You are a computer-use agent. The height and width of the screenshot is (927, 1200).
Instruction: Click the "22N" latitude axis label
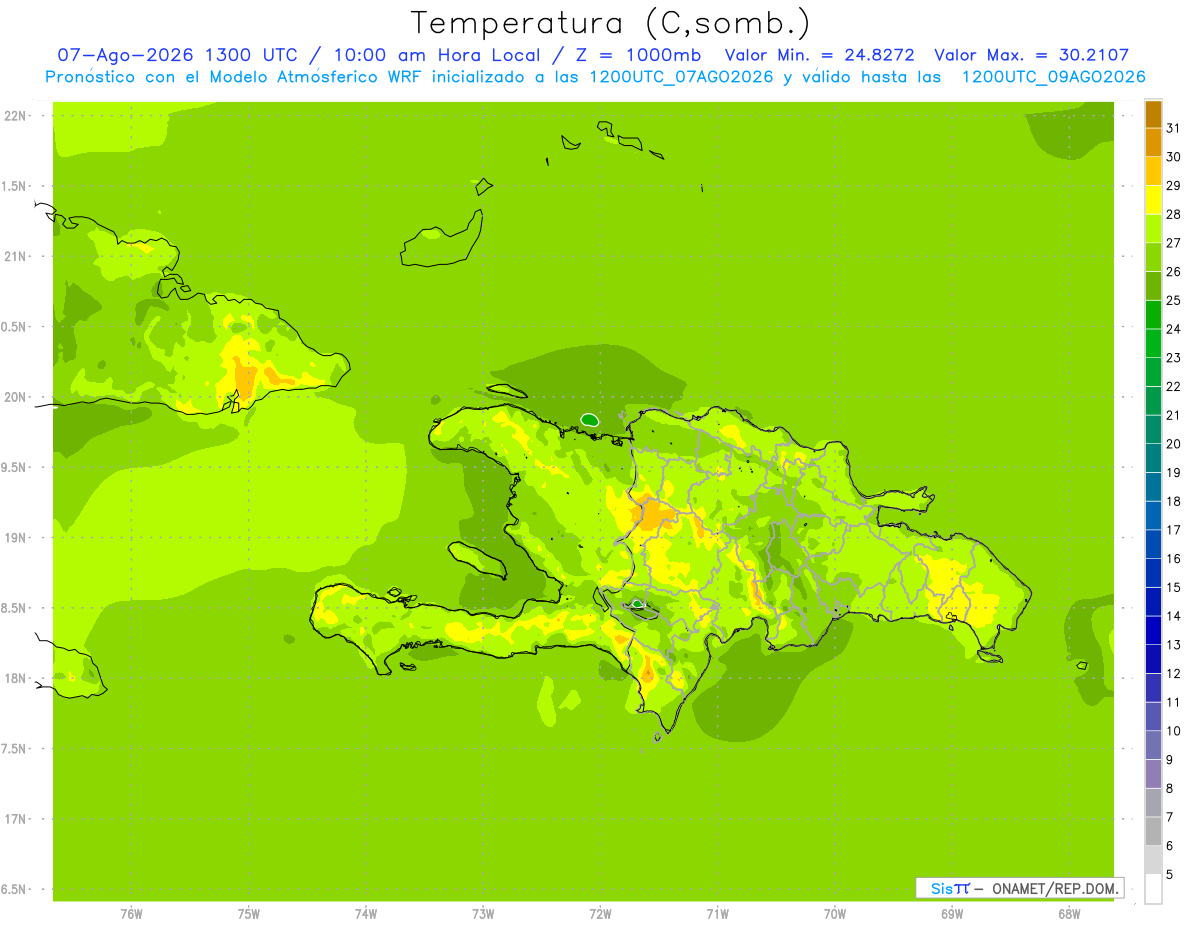14,116
